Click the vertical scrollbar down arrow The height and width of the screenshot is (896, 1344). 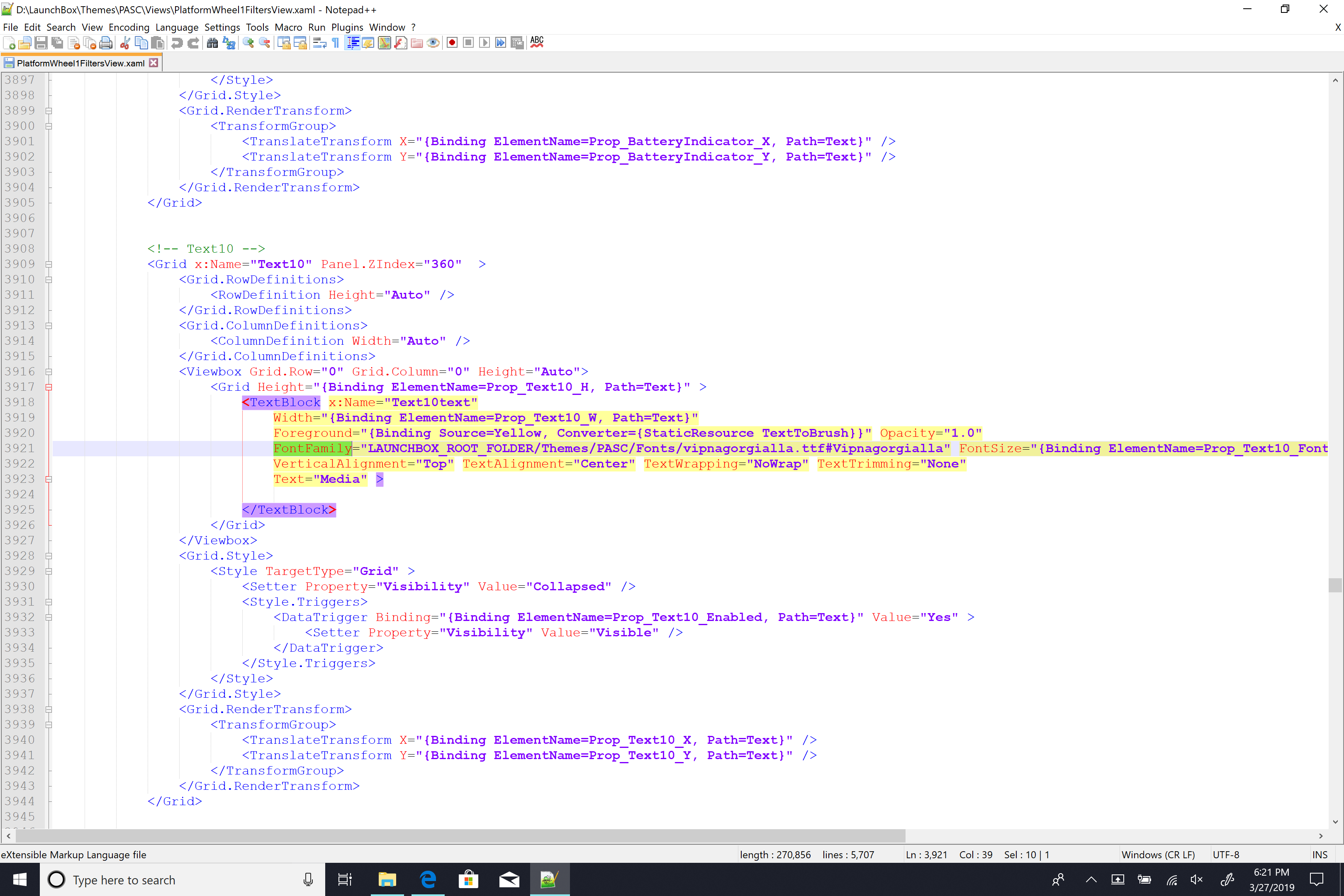pyautogui.click(x=1335, y=822)
